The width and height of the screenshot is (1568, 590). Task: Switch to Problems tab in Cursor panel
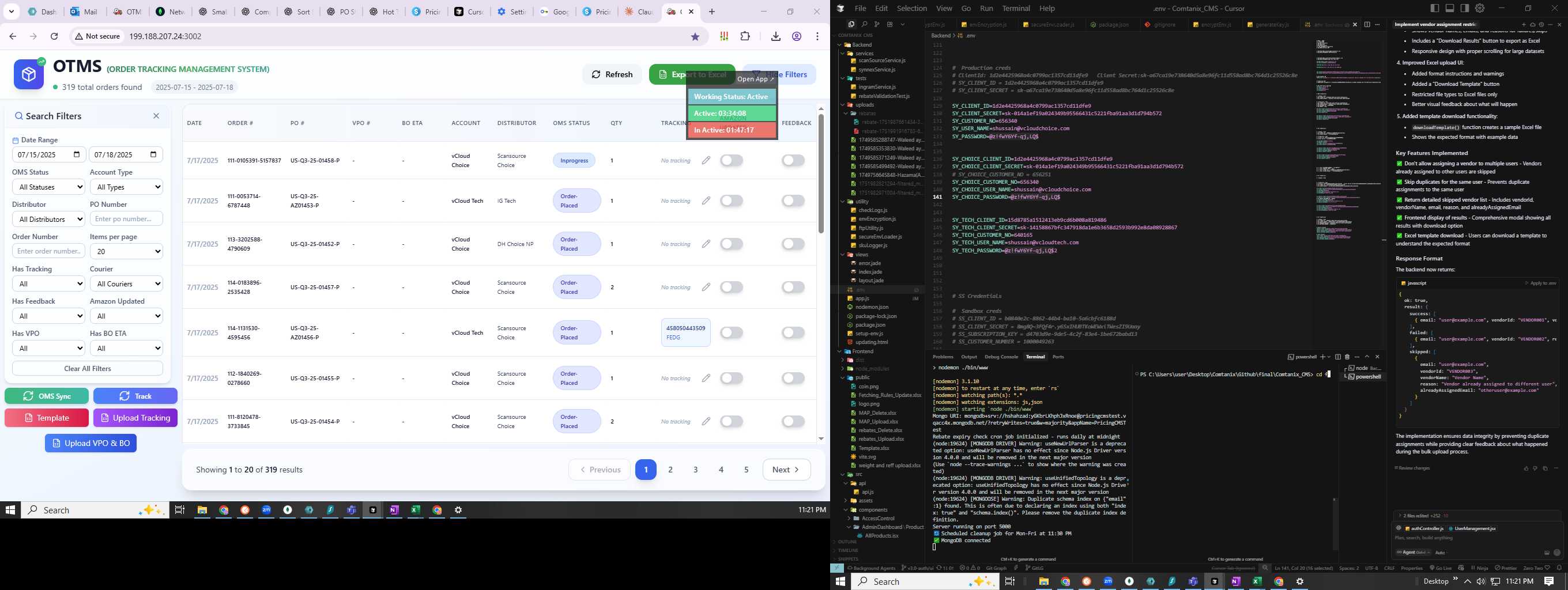[x=943, y=357]
